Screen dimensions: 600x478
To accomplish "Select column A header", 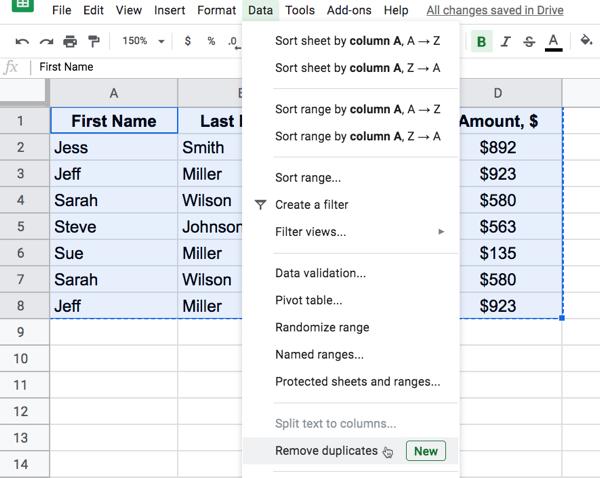I will point(114,93).
